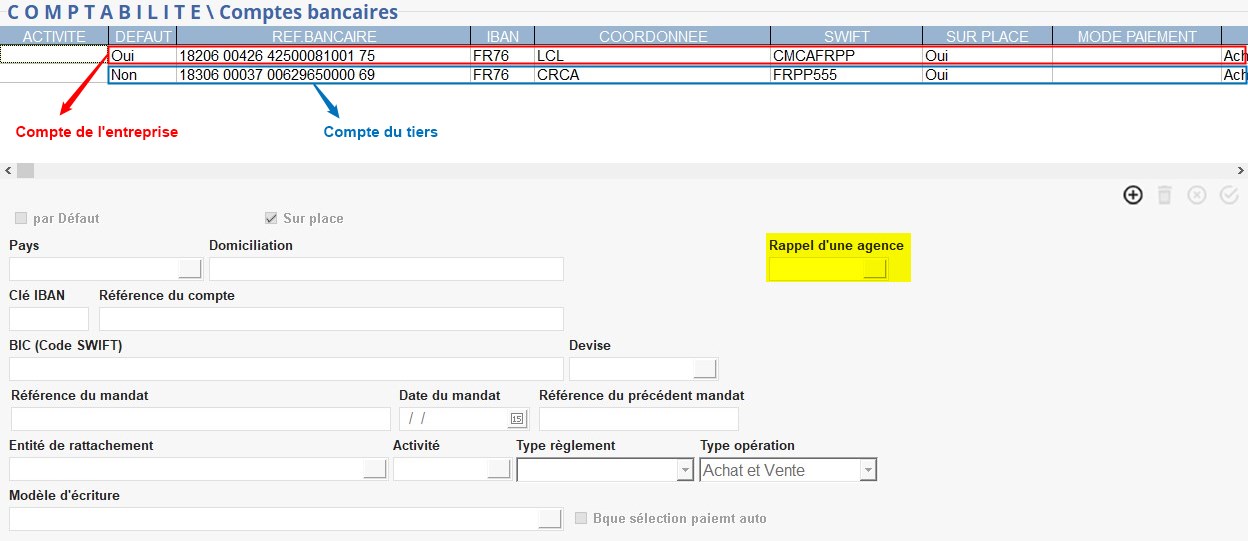Click the validate checkmark circle icon
Screen dimensions: 1248x541
point(1229,195)
